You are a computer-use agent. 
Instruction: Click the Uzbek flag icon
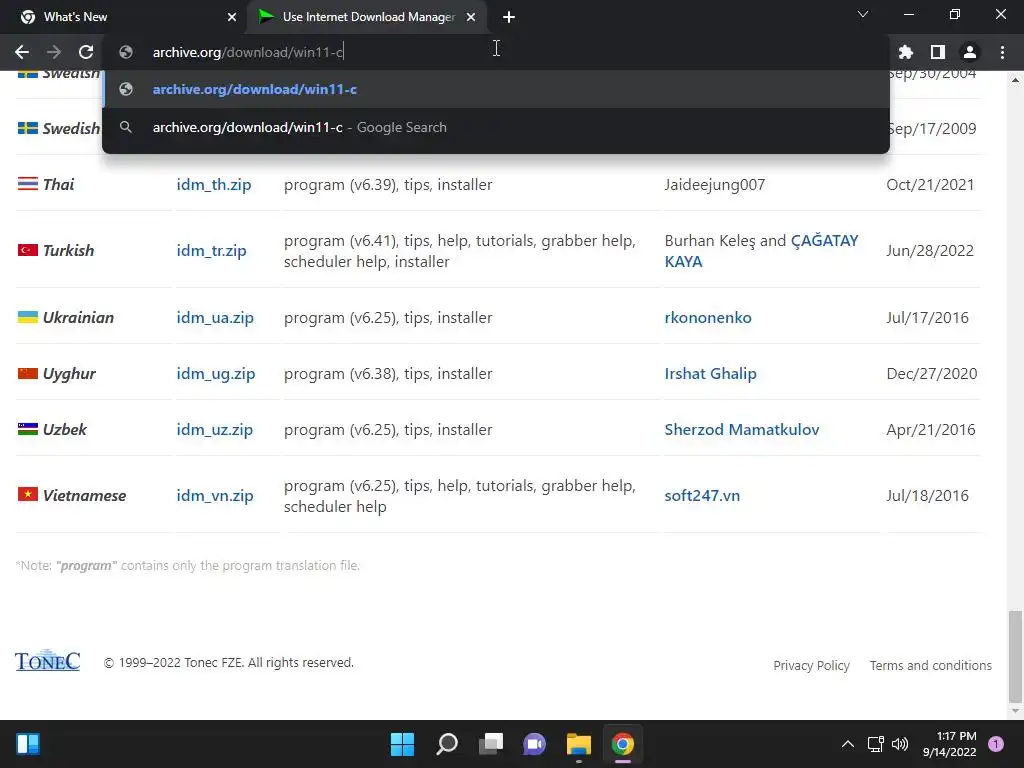tap(27, 429)
